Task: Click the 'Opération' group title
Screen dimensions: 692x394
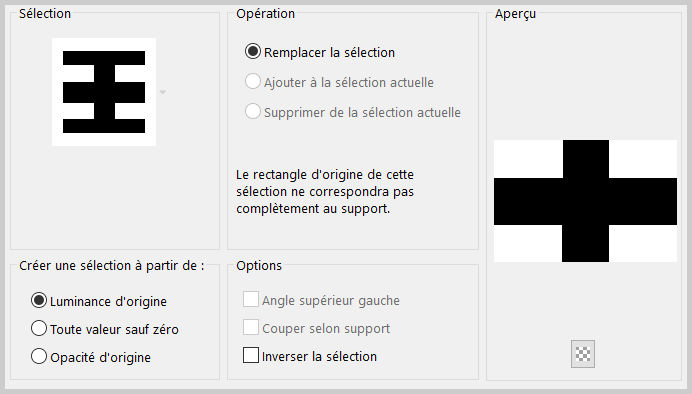Action: 265,14
